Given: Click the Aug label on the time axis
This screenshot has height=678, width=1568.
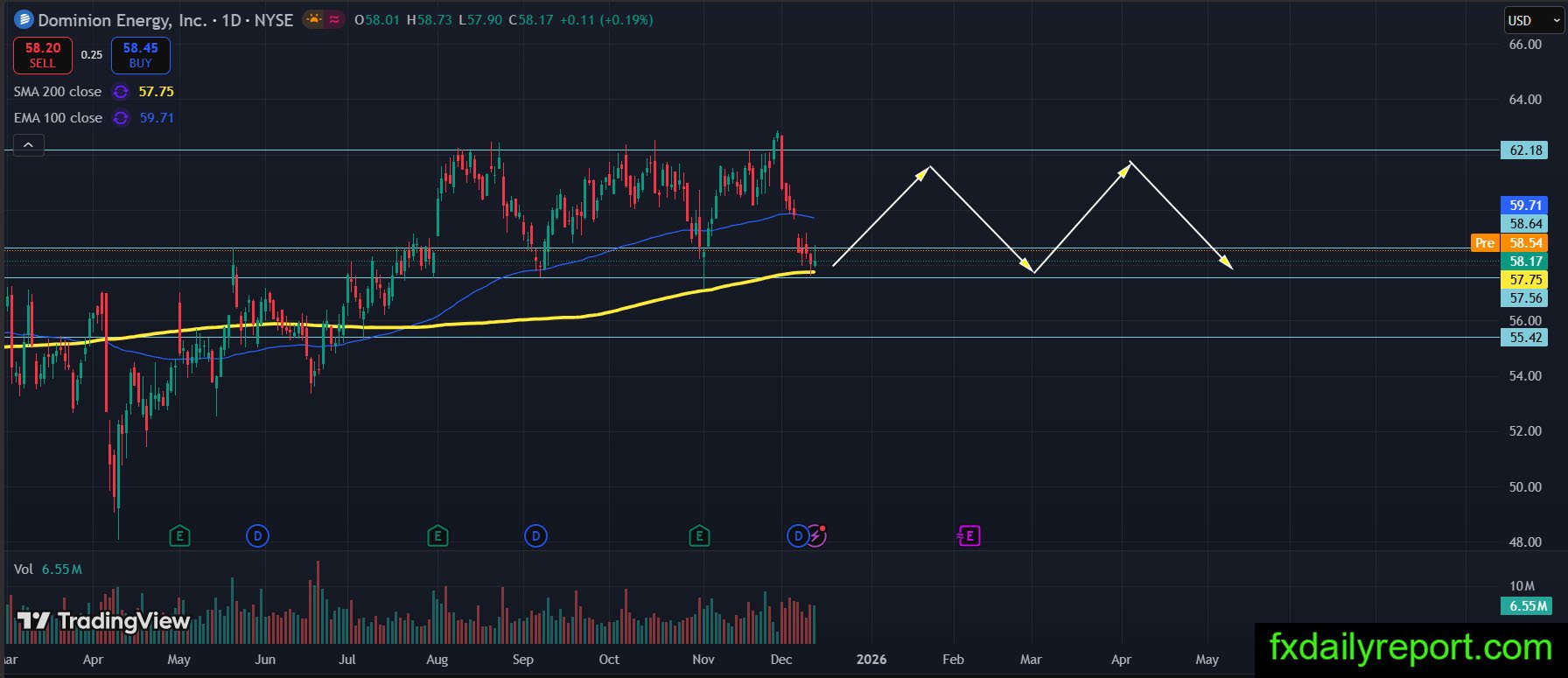Looking at the screenshot, I should (437, 660).
